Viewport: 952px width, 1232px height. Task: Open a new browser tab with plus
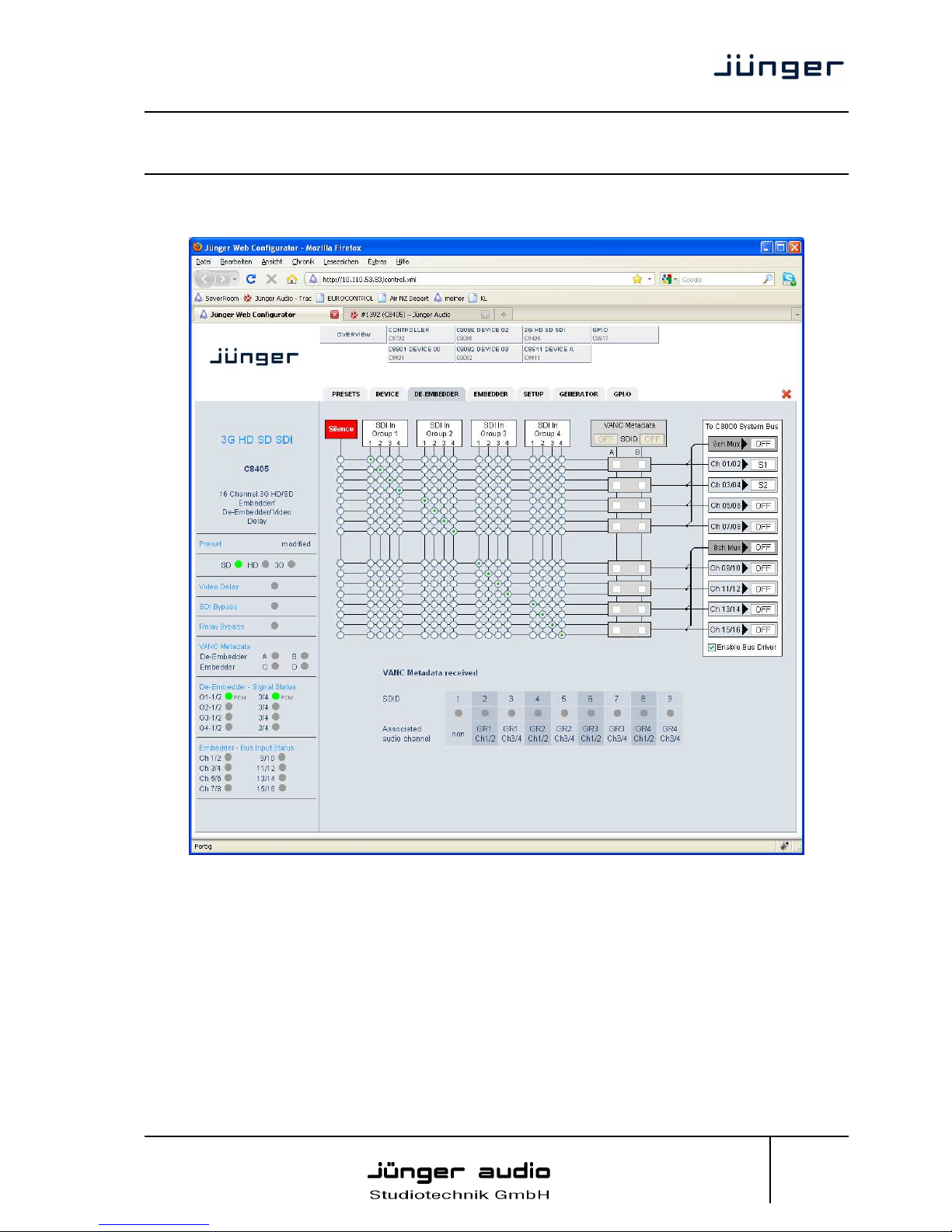point(503,315)
